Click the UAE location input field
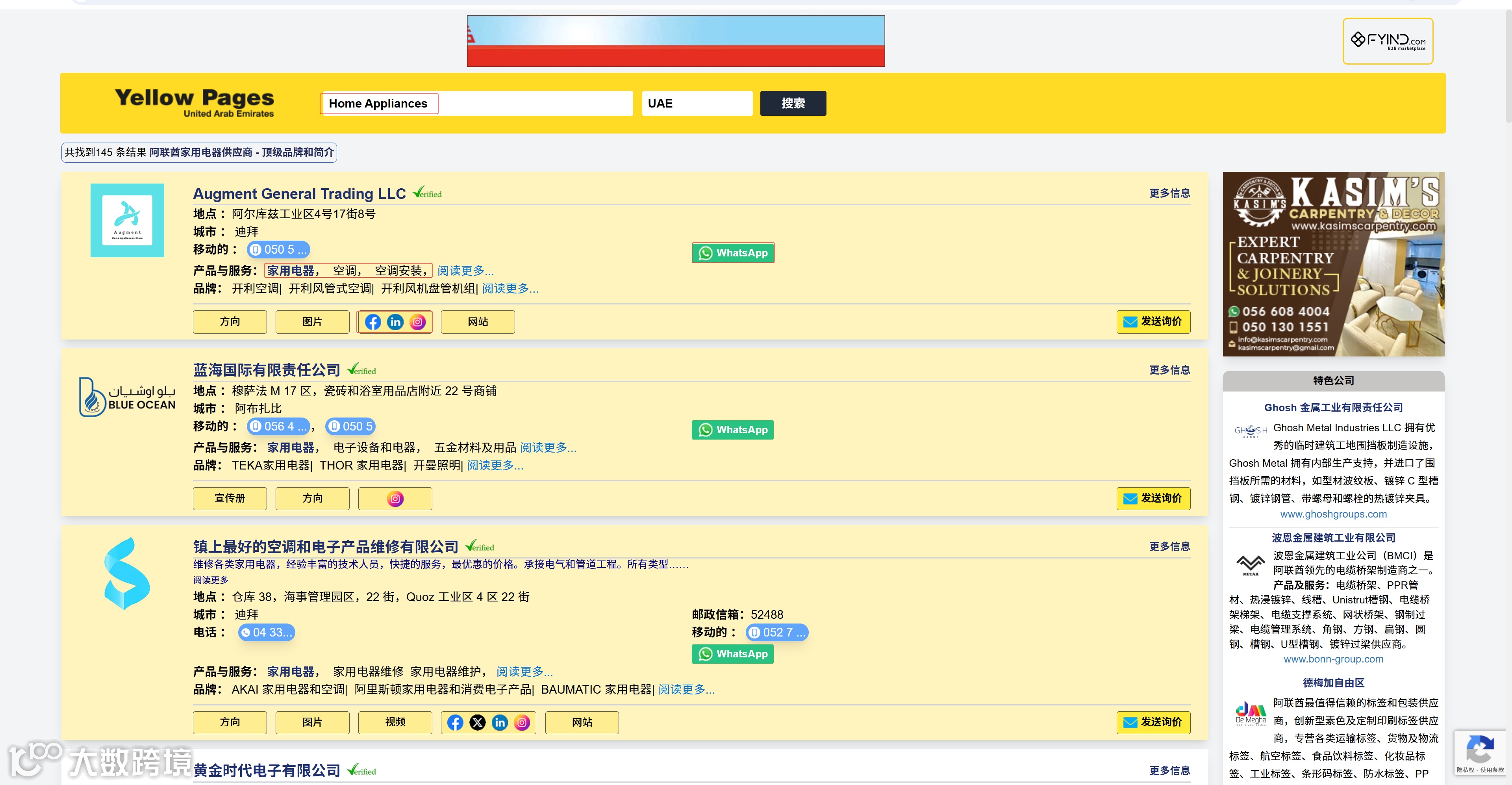Screen dimensions: 1512x785 click(697, 103)
